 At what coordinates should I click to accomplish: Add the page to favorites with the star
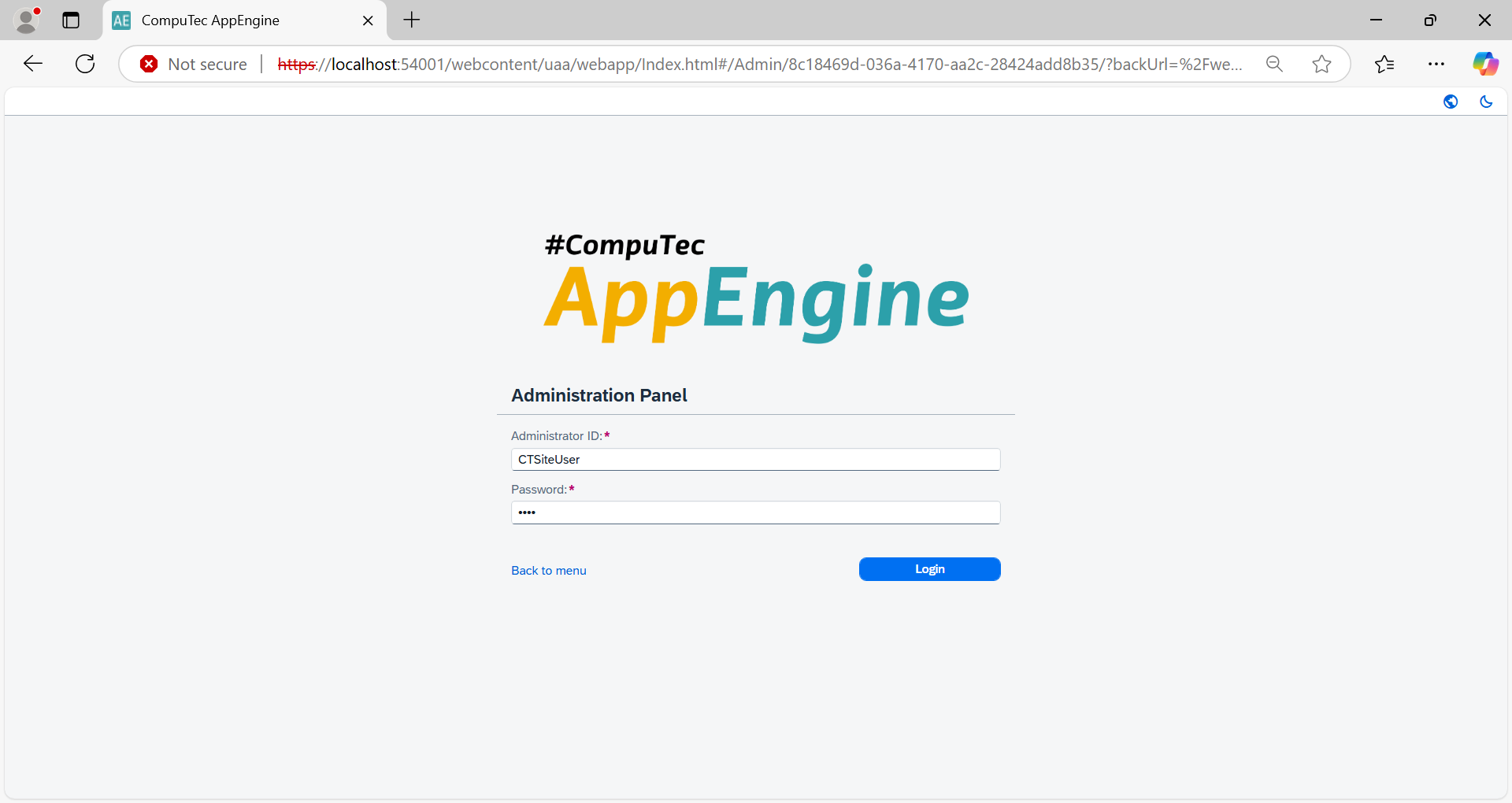(1321, 64)
